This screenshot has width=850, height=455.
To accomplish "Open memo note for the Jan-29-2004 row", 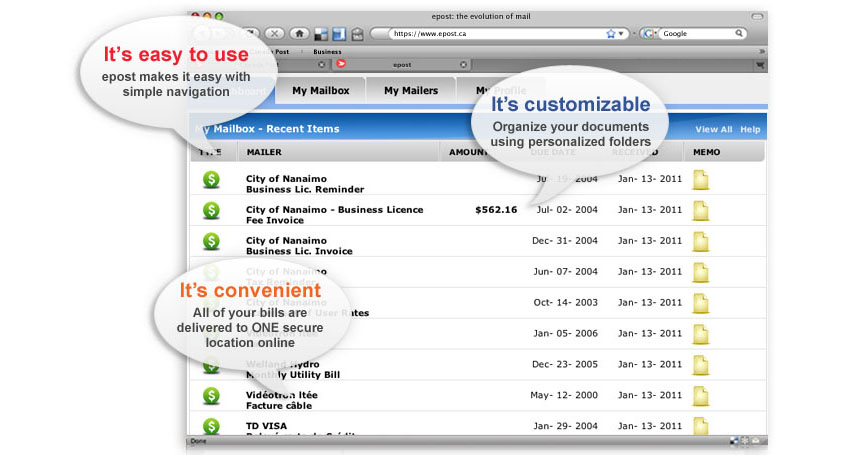I will (x=700, y=426).
